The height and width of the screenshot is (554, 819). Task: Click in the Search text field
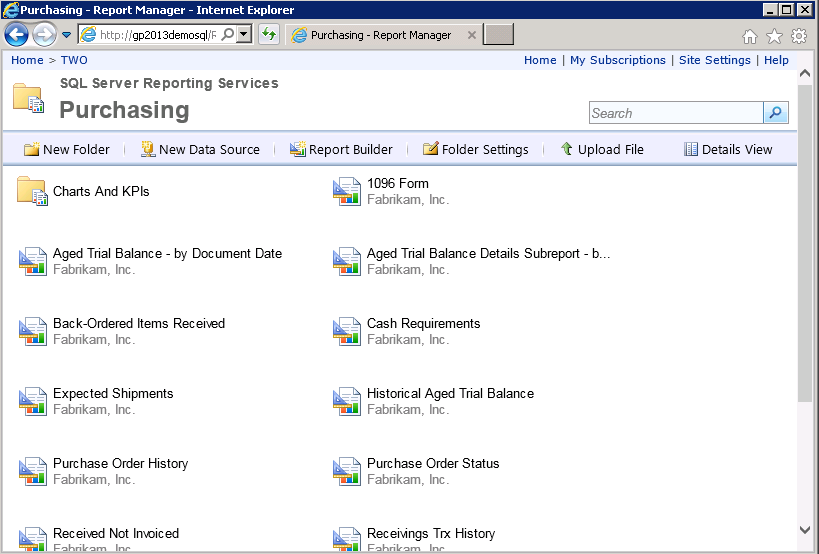click(x=676, y=113)
